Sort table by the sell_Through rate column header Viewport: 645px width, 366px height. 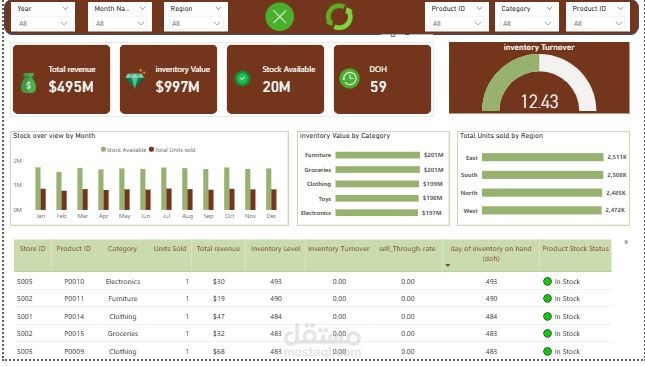tap(407, 249)
